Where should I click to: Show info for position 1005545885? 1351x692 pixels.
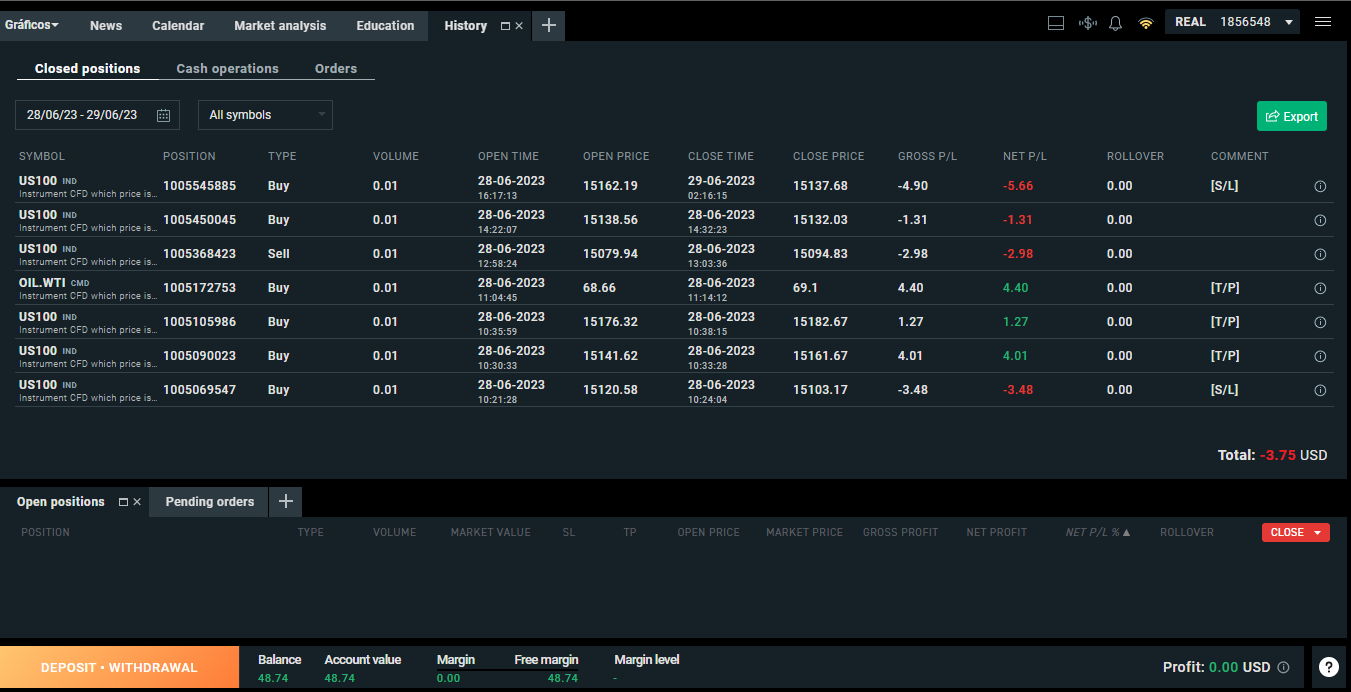click(x=1320, y=186)
